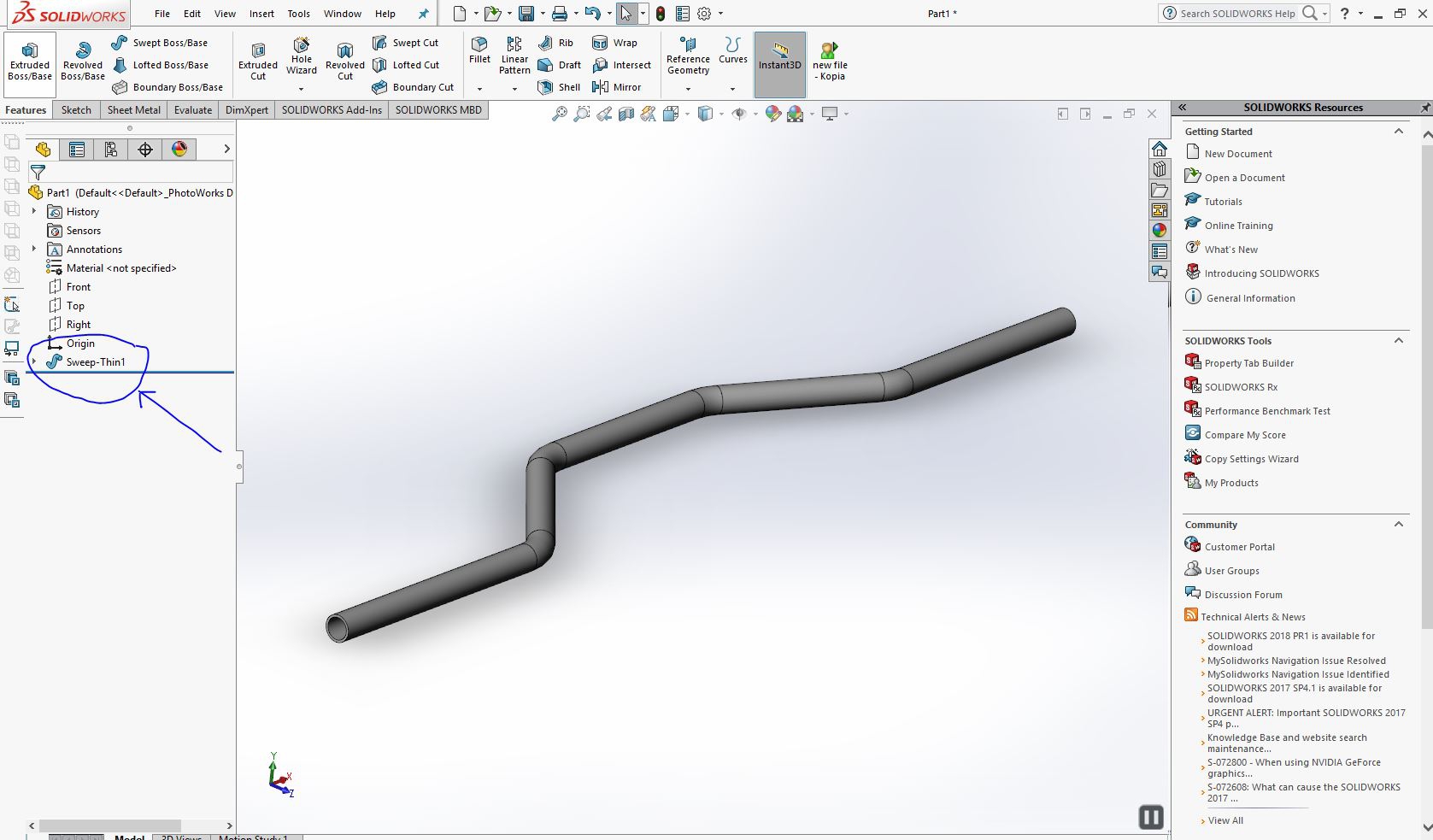Viewport: 1433px width, 840px height.
Task: Click the Search SOLIDWORKS Help field
Action: click(1238, 14)
